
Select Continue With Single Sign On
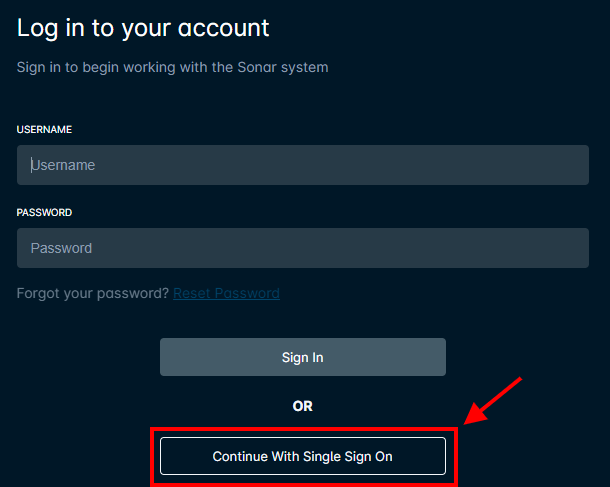pyautogui.click(x=303, y=456)
